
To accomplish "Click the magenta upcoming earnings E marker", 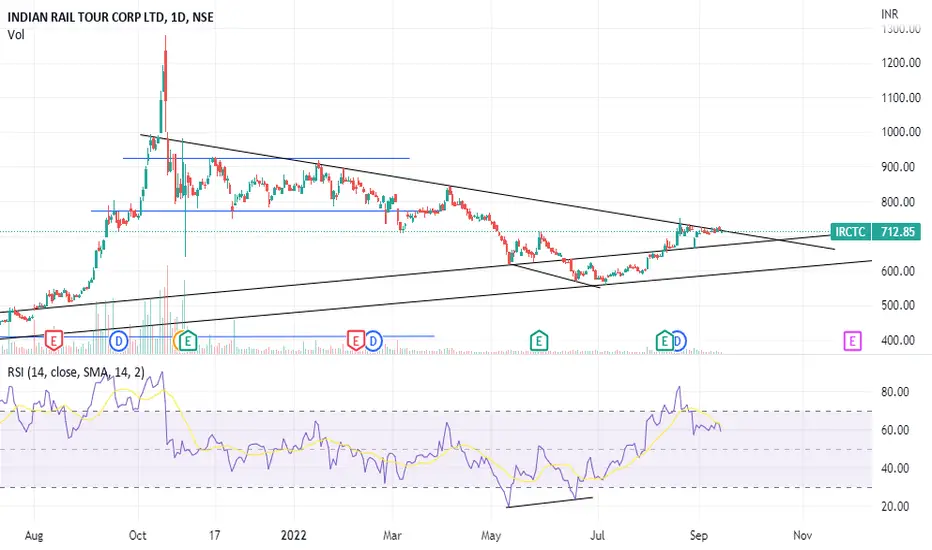I will (852, 341).
